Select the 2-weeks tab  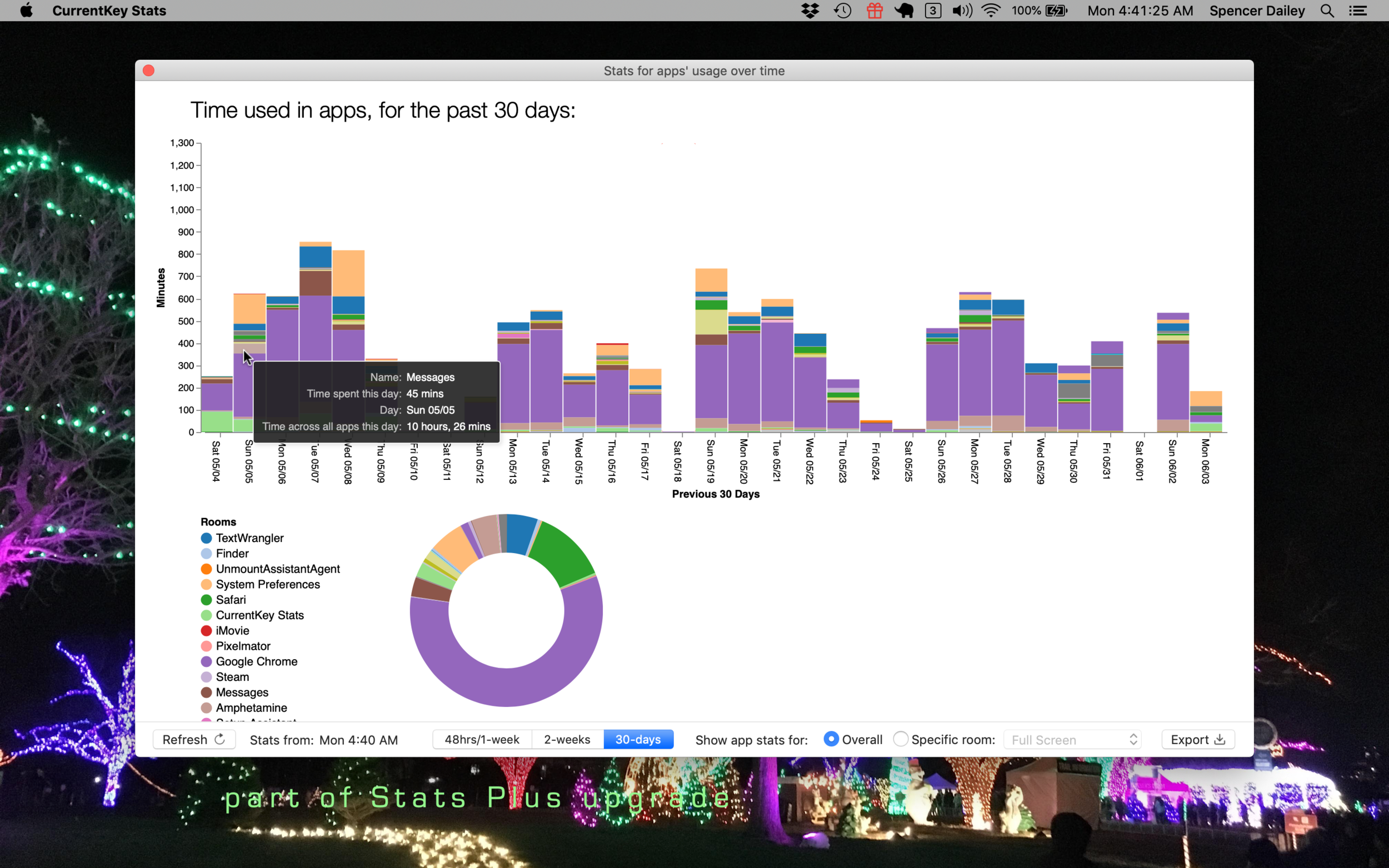[x=567, y=739]
